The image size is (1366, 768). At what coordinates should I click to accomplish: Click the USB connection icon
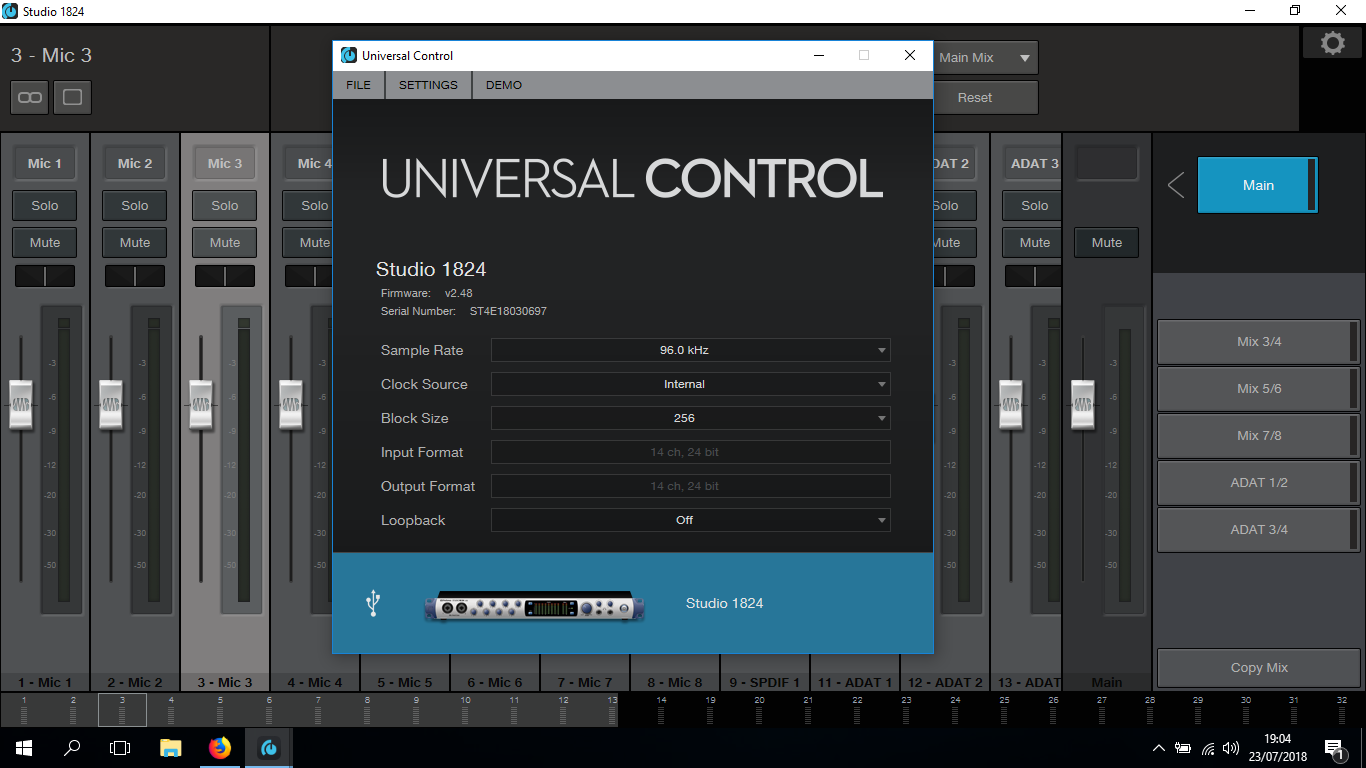point(373,603)
